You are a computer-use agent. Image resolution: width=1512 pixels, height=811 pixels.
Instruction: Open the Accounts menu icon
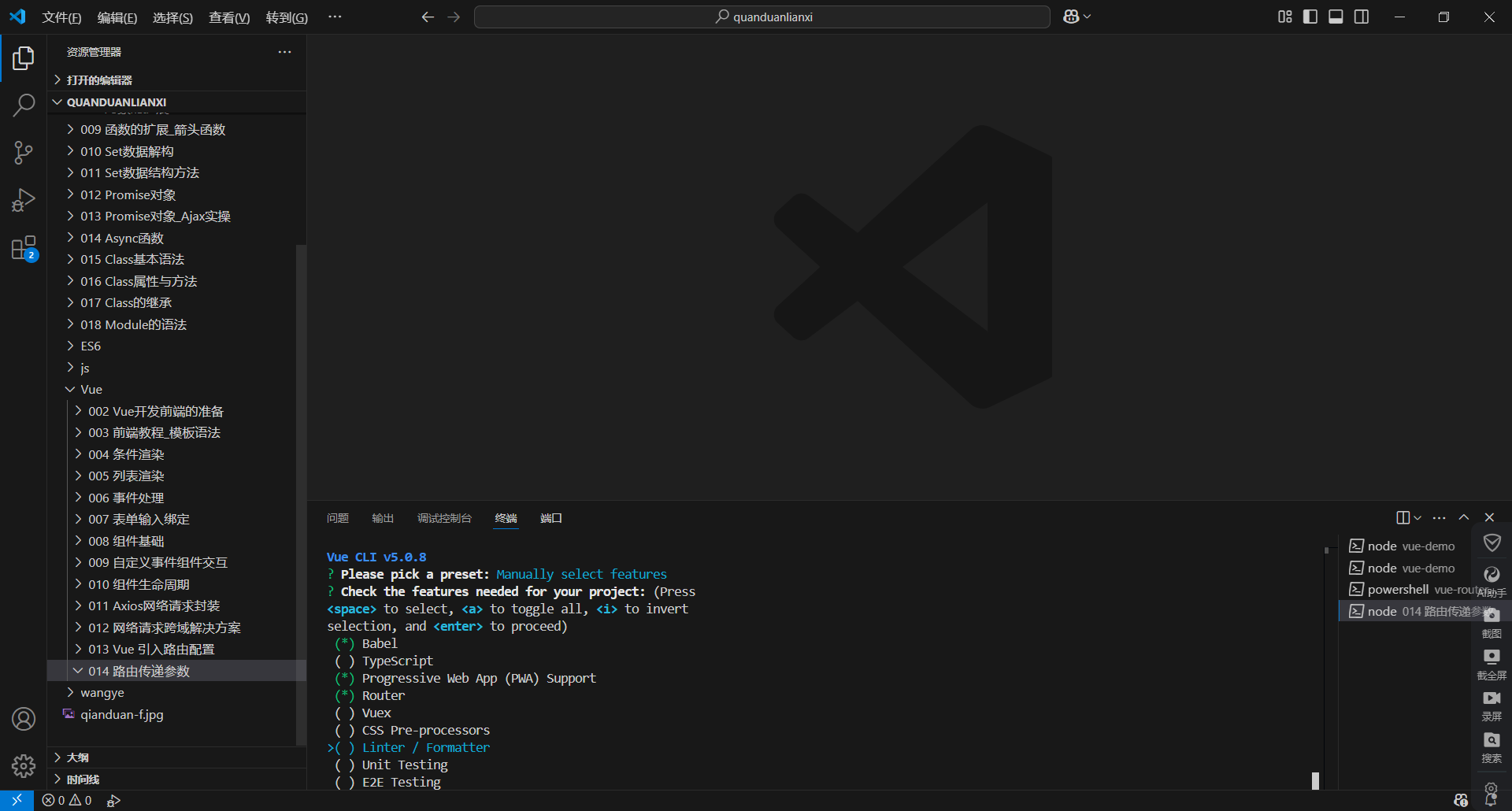(24, 719)
